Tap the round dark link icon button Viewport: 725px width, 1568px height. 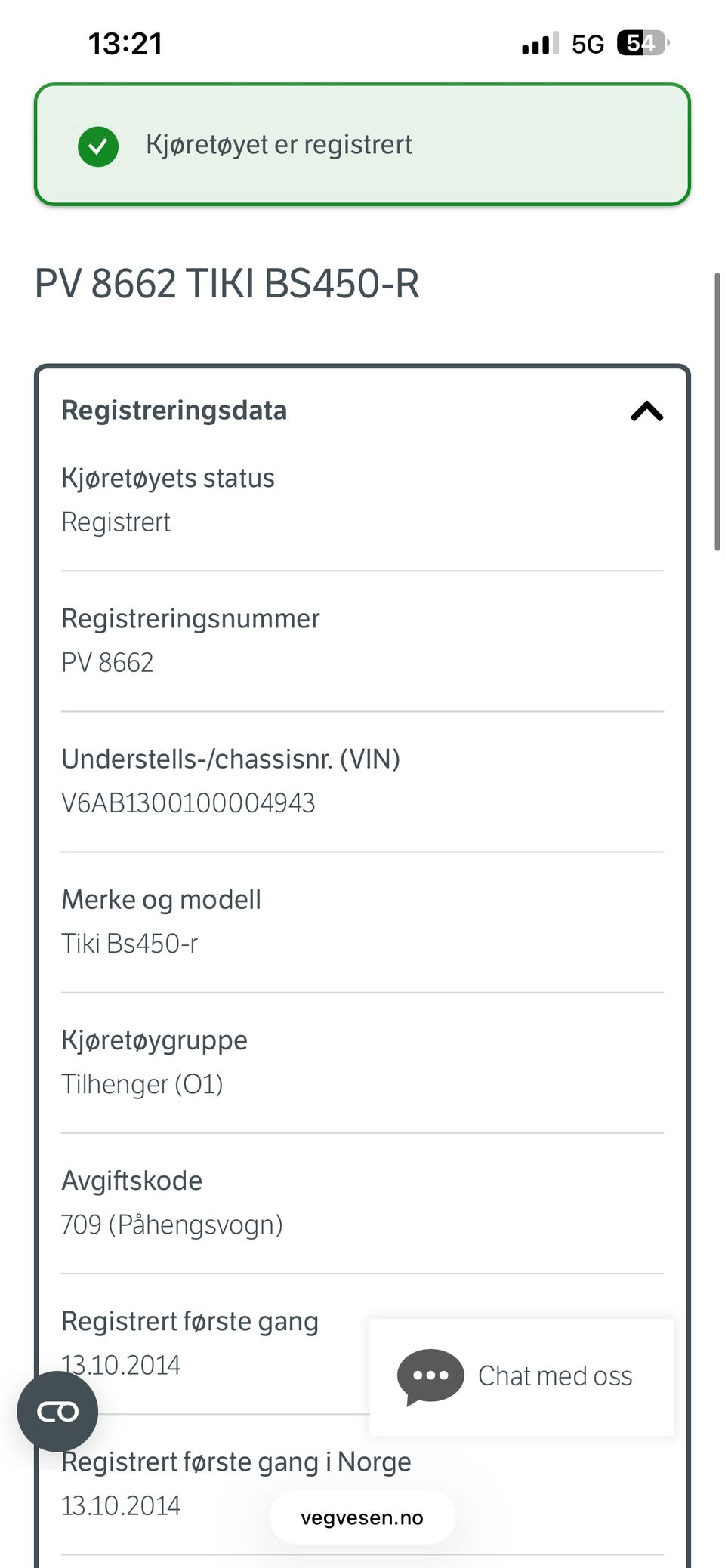point(57,1411)
